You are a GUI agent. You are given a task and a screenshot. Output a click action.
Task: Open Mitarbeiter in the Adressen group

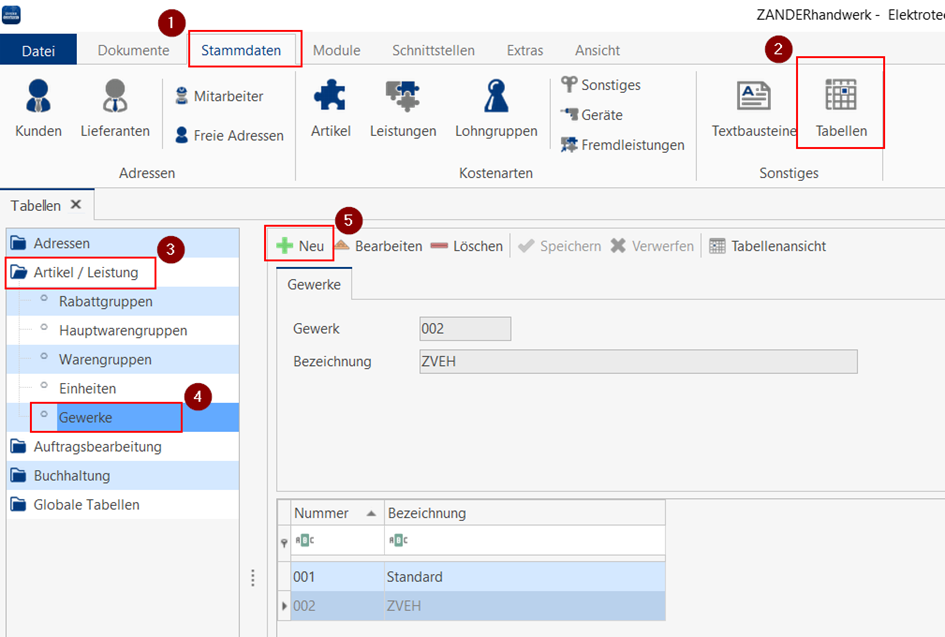coord(218,96)
